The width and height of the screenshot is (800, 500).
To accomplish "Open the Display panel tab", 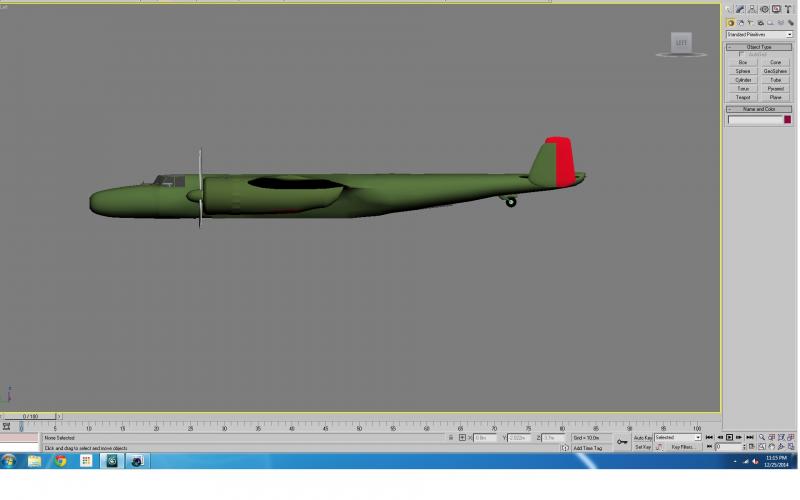I will tap(776, 9).
